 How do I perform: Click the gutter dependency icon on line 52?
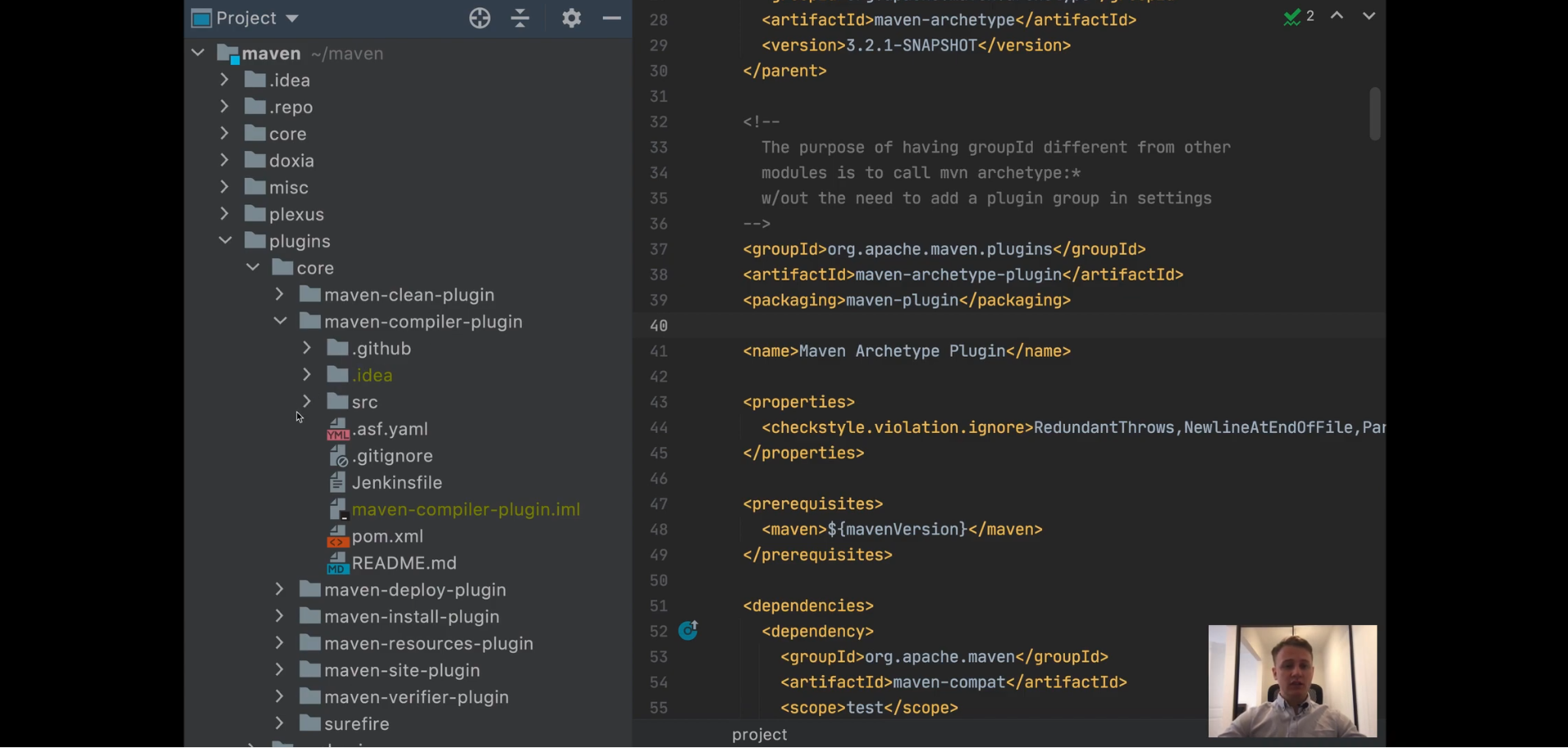688,630
